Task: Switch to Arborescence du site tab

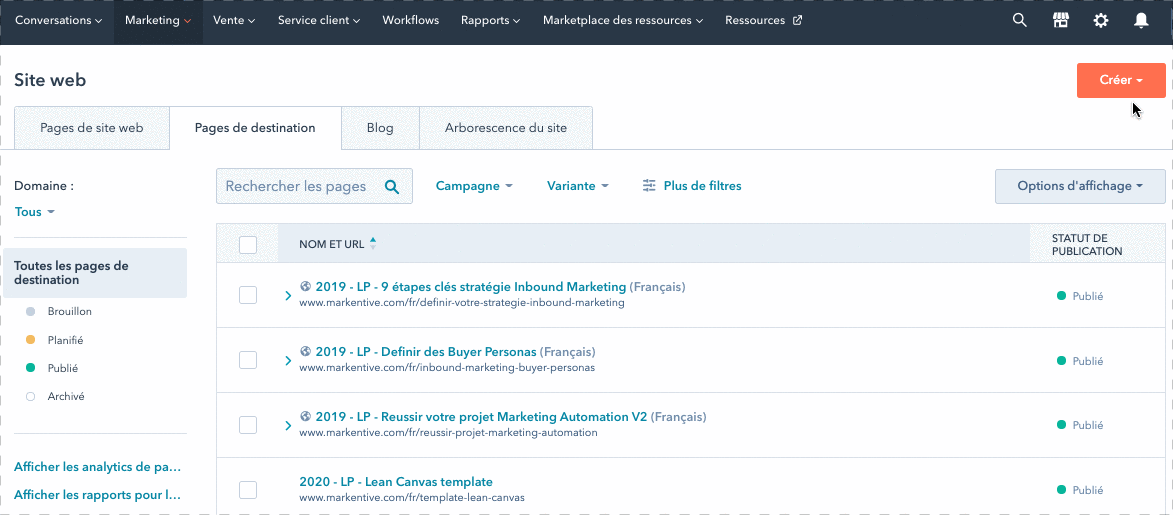Action: point(506,127)
